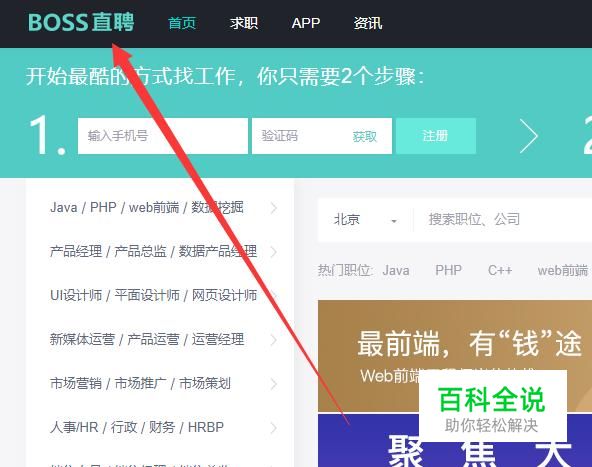The height and width of the screenshot is (467, 592).
Task: Select the 产品经理 / 产品总监 / 数据产品经理 category
Action: tap(153, 251)
